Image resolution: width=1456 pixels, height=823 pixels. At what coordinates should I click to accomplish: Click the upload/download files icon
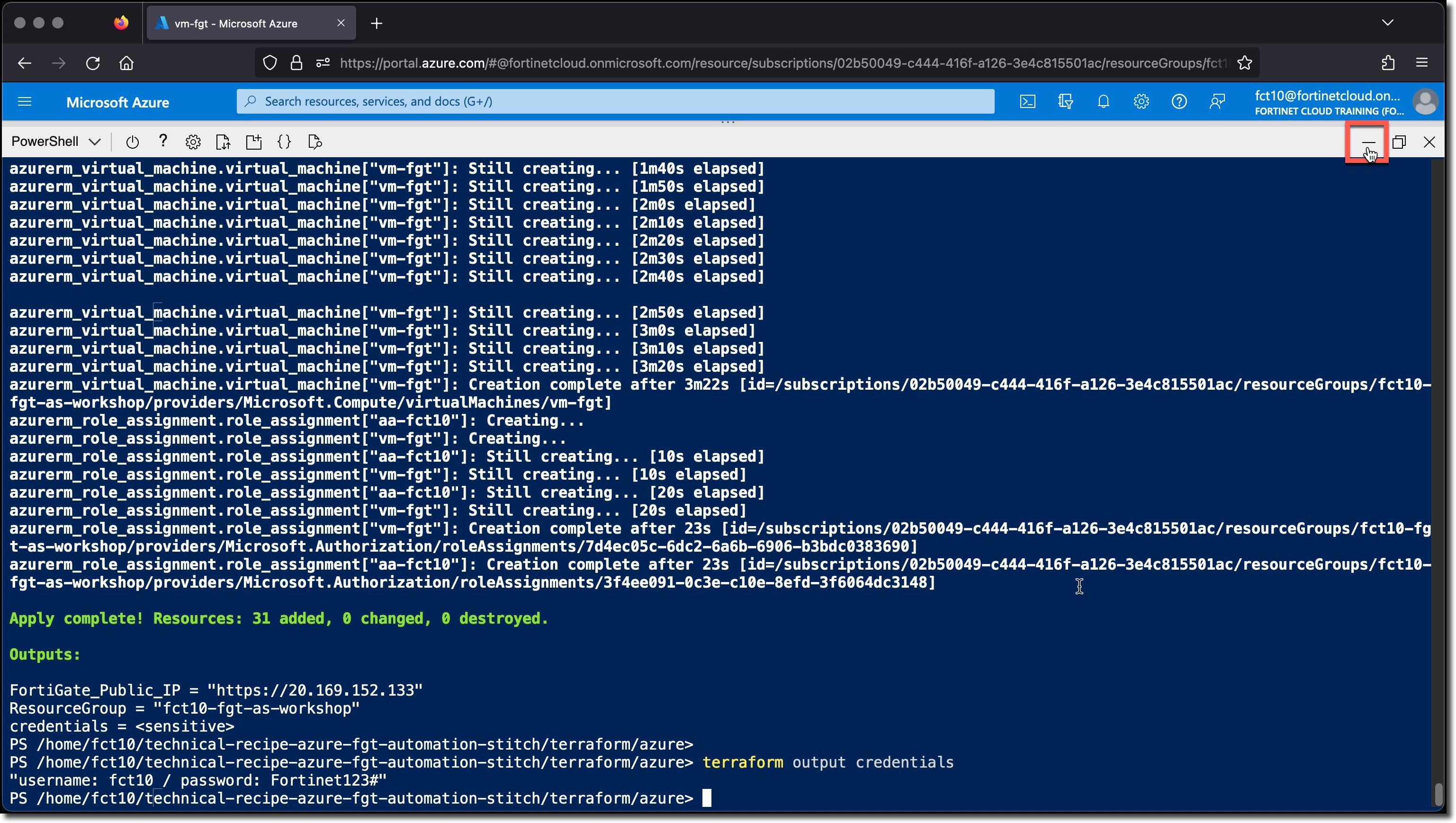[x=223, y=142]
